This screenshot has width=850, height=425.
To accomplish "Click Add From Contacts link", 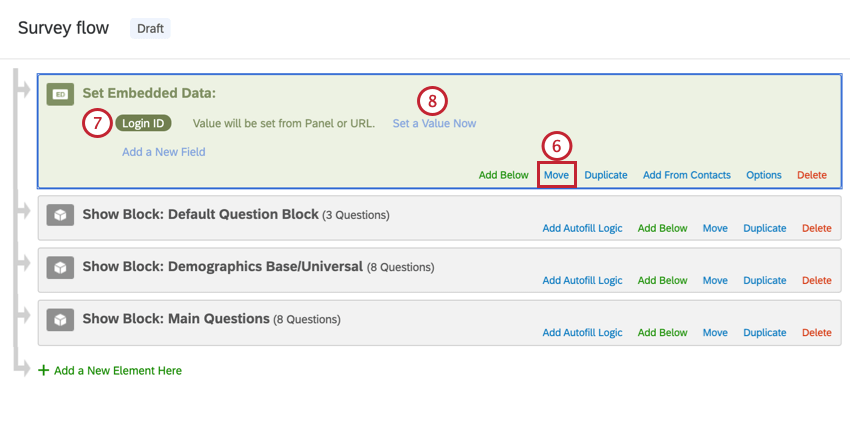I will coord(687,175).
